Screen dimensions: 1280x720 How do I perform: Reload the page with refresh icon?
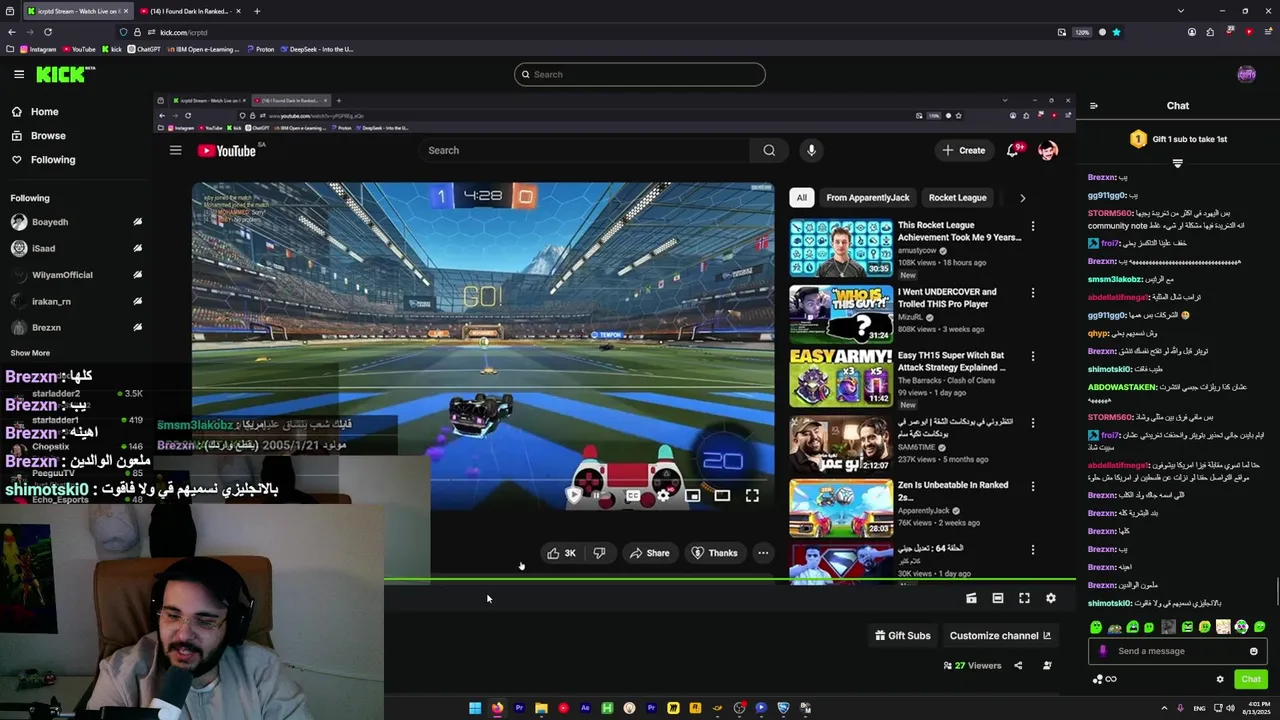(47, 32)
